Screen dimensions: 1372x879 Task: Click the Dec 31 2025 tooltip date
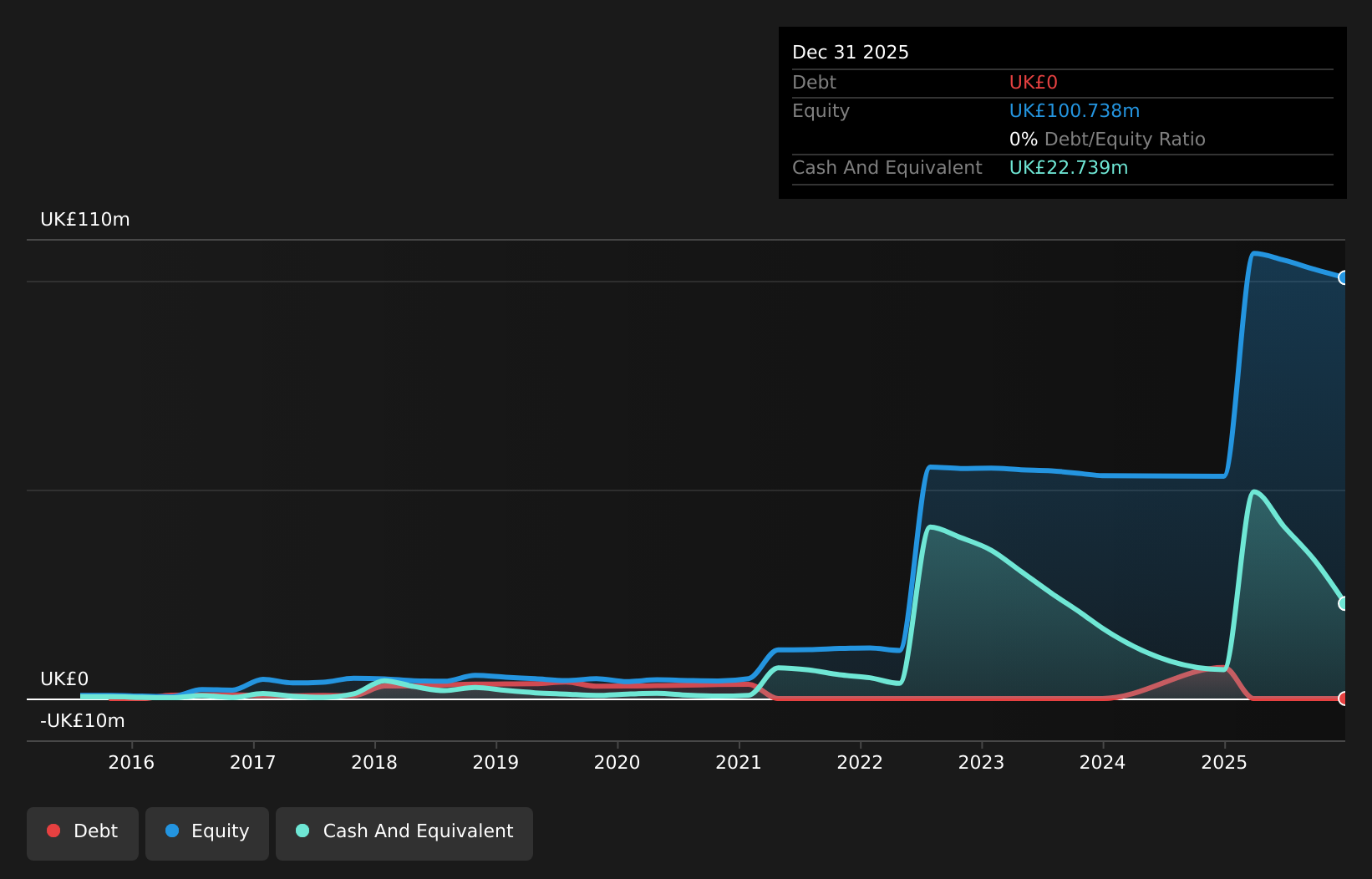[851, 53]
